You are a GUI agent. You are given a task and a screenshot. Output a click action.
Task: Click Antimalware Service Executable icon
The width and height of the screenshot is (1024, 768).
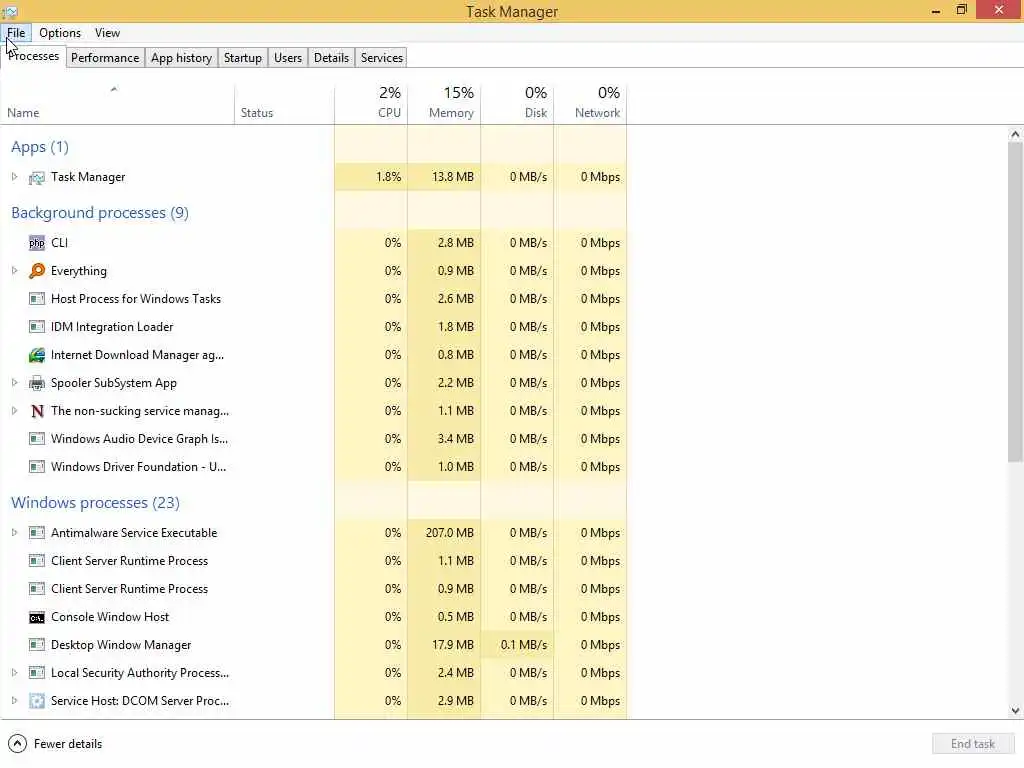[x=37, y=533]
